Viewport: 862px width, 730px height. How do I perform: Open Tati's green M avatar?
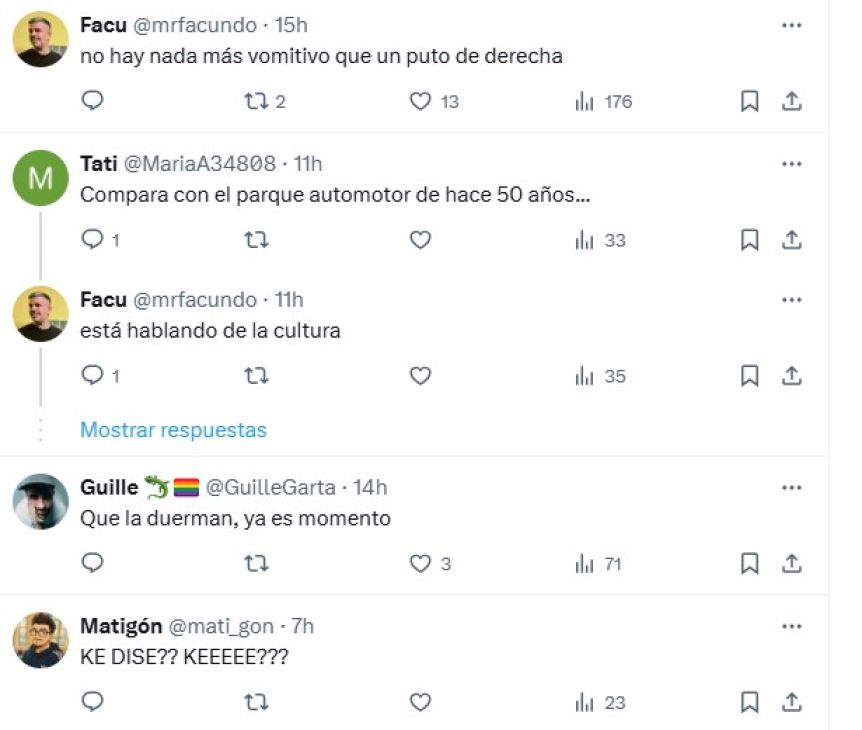(40, 178)
